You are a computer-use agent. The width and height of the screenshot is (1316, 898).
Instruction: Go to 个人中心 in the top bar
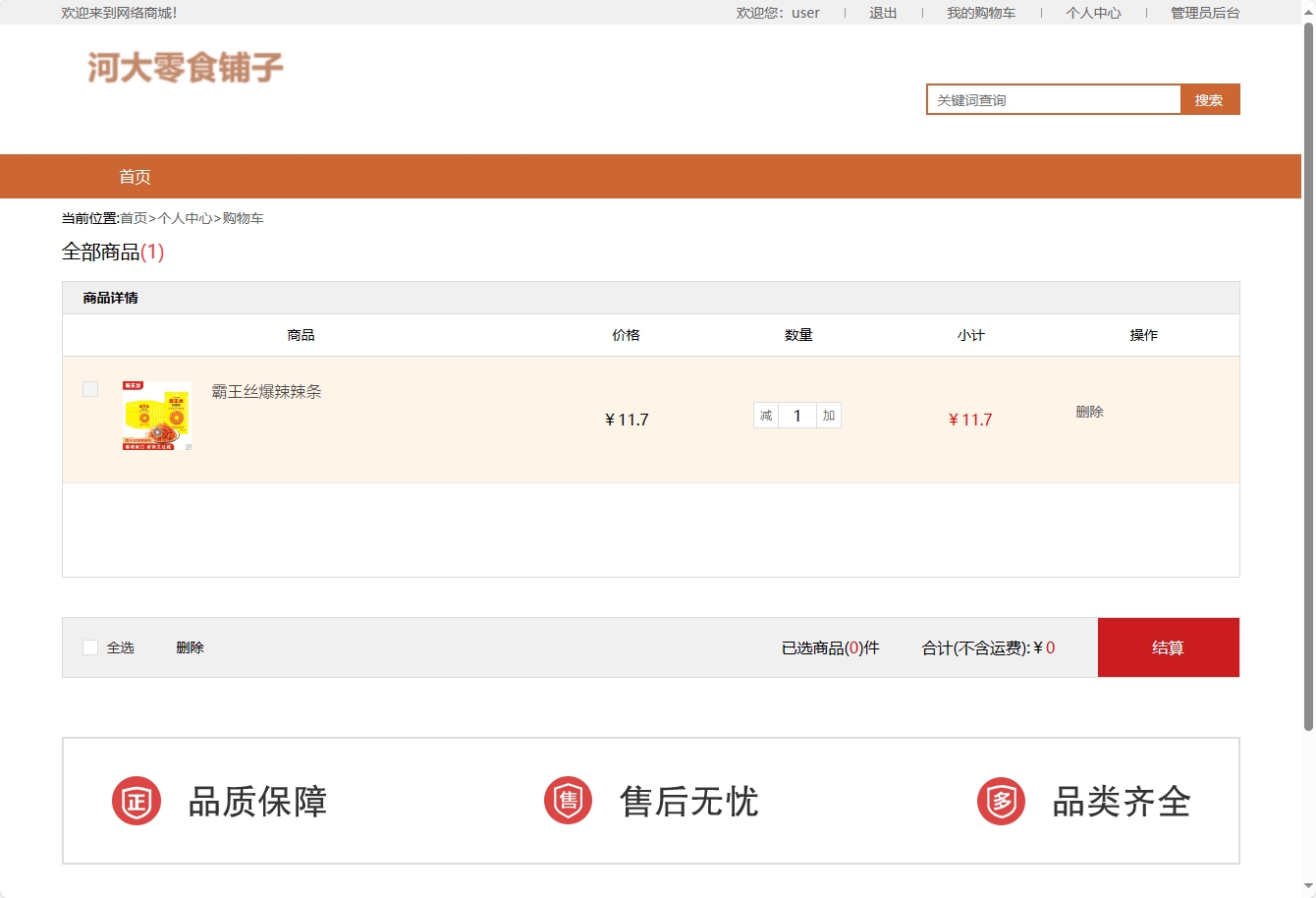(x=1093, y=13)
